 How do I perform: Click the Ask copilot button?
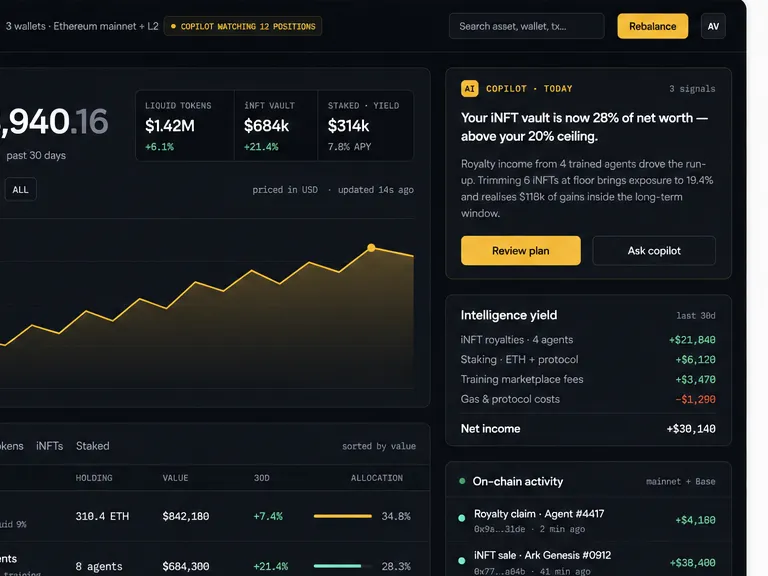654,251
